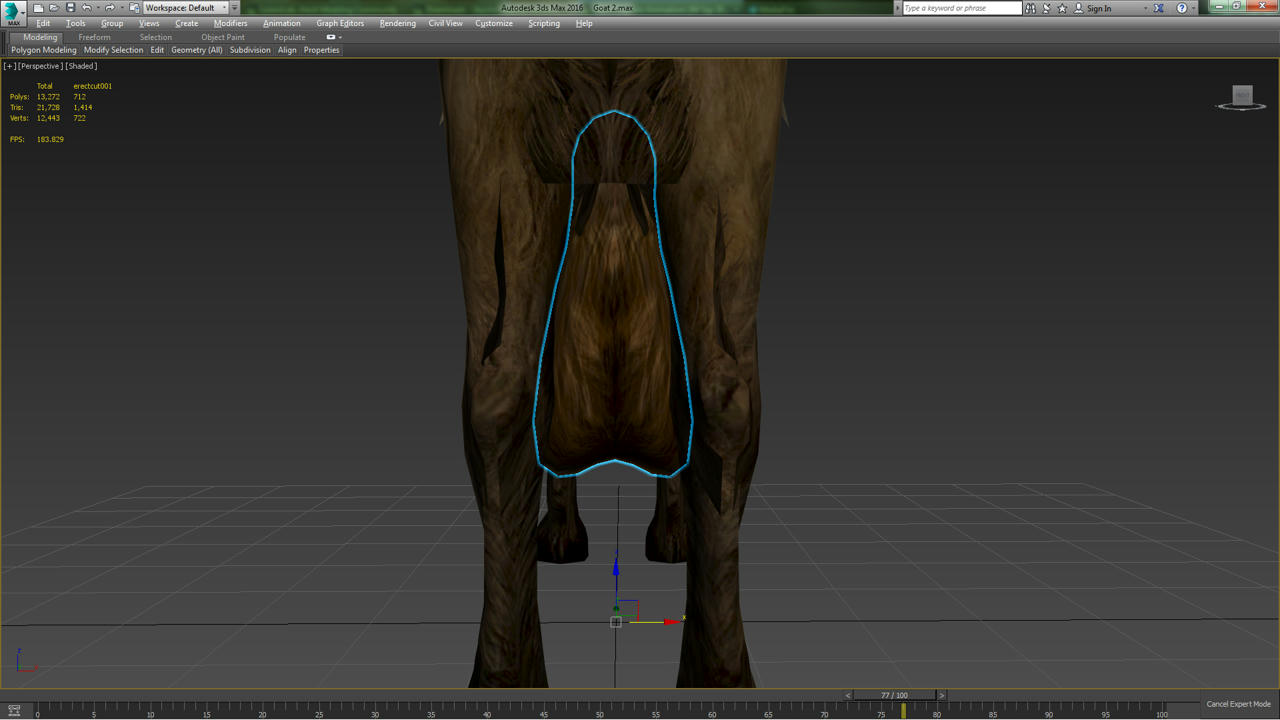Click the [+] viewport general label

coord(10,66)
